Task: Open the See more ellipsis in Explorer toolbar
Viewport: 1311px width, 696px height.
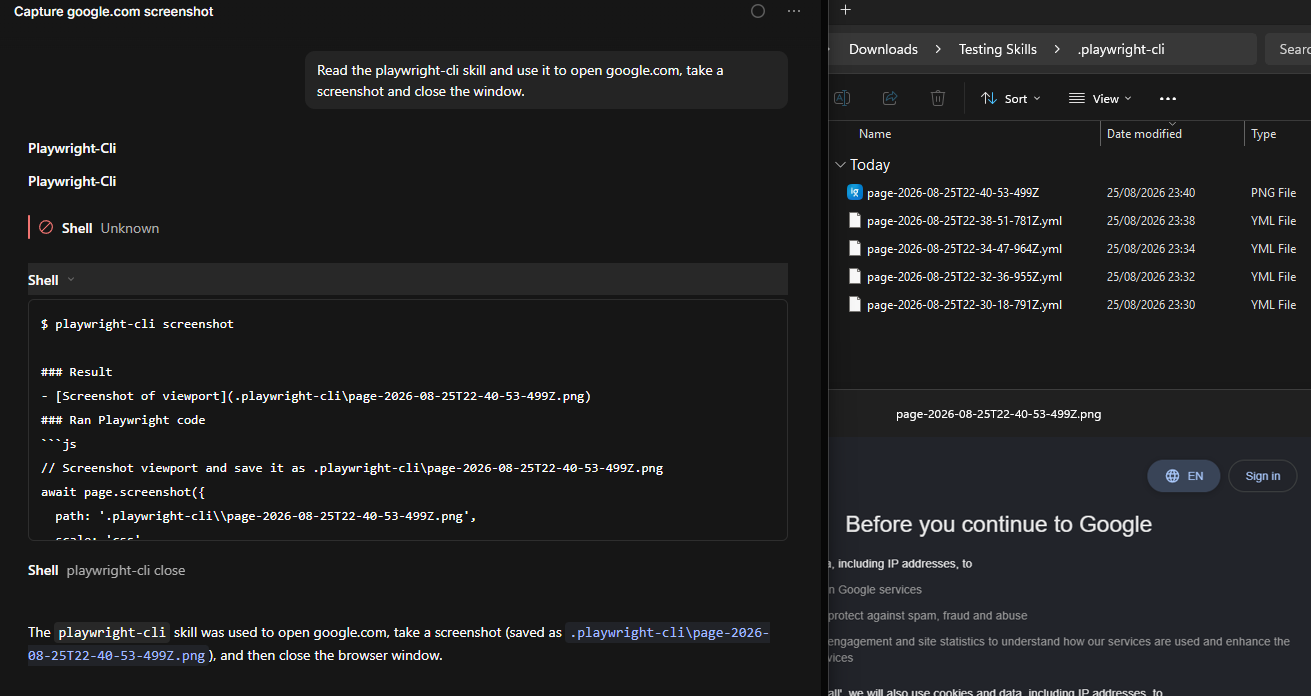Action: 1168,98
